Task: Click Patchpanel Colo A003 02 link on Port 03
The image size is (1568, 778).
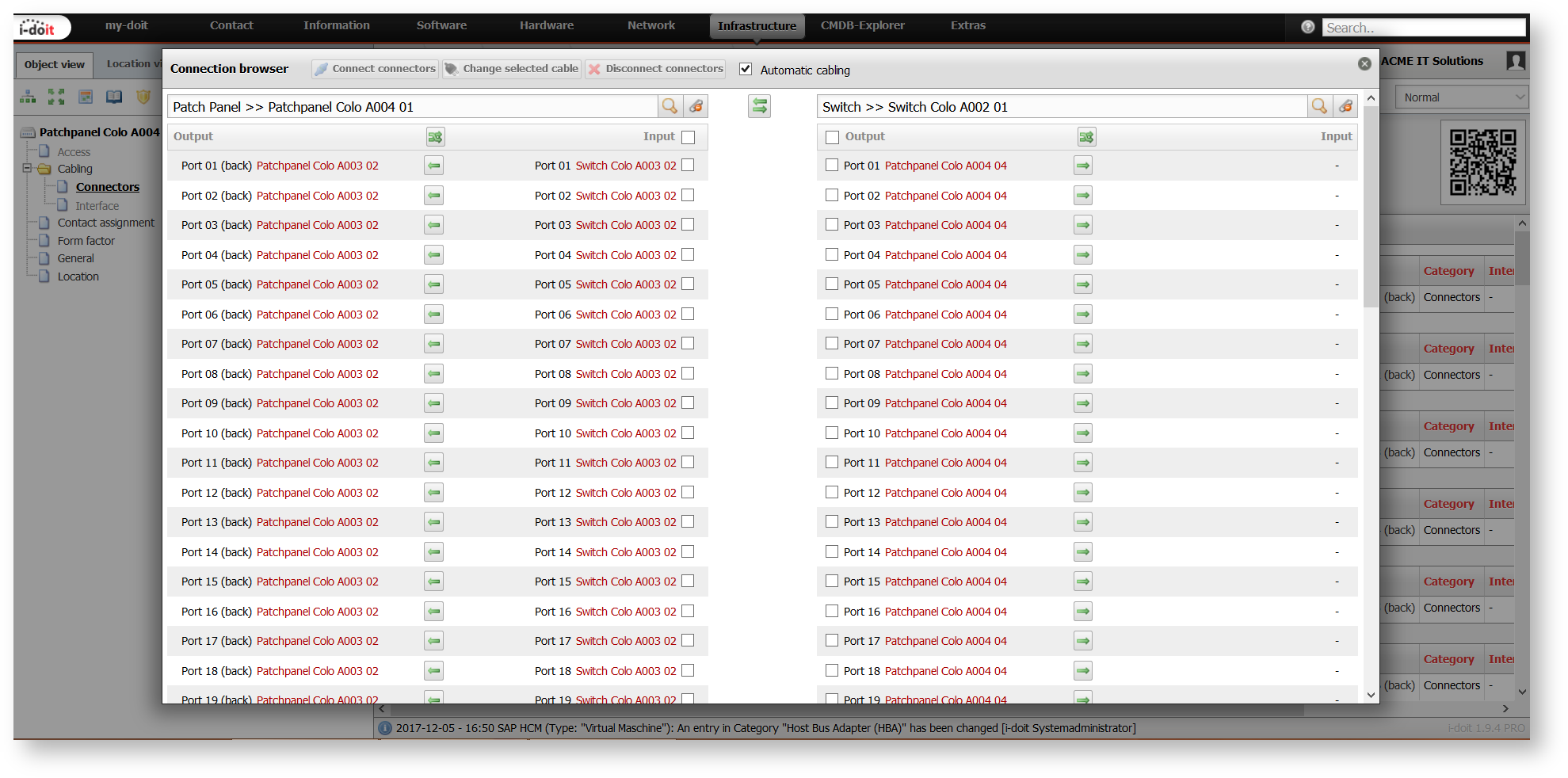Action: coord(318,225)
